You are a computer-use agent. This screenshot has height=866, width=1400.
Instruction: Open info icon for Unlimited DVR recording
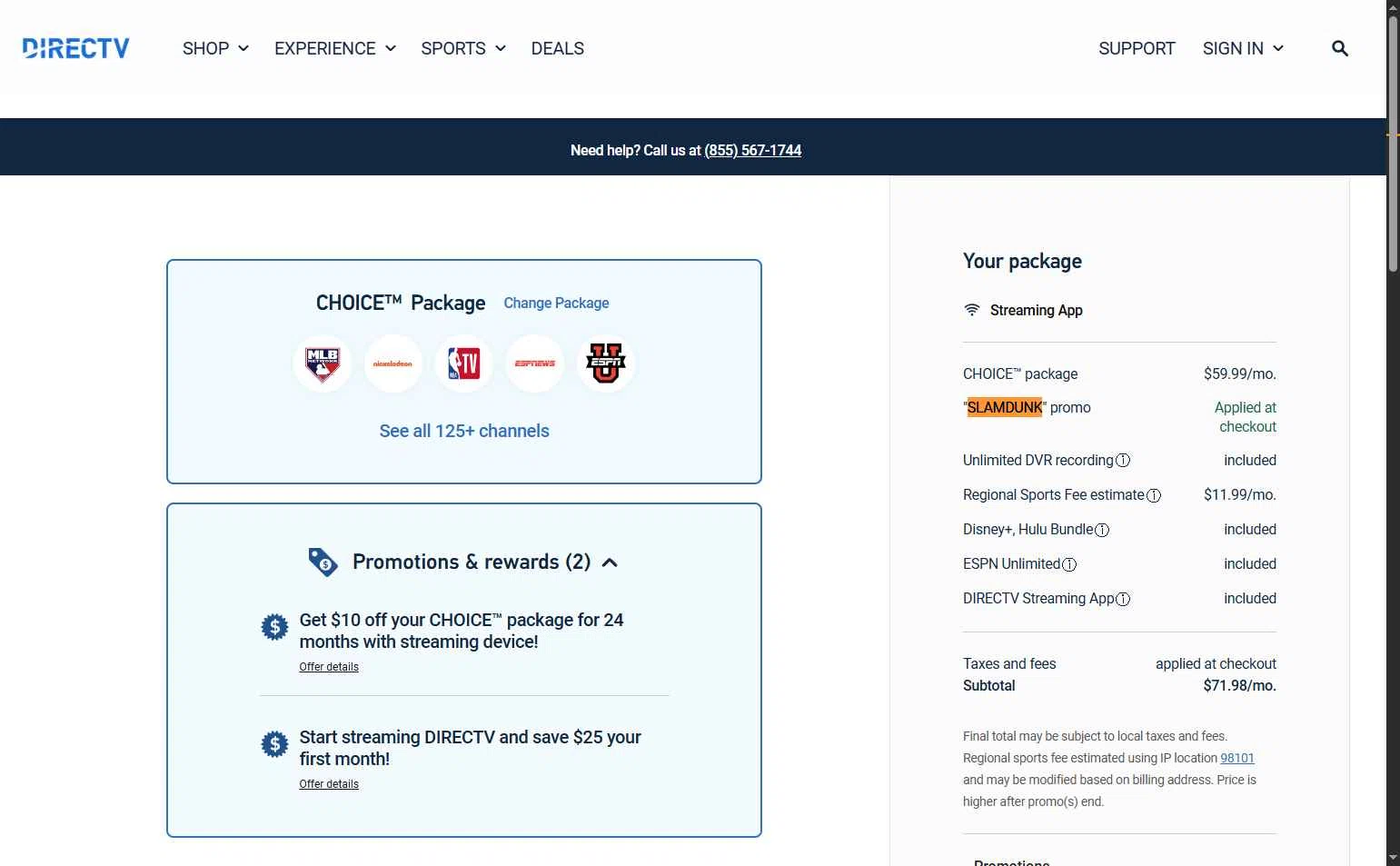click(x=1123, y=461)
